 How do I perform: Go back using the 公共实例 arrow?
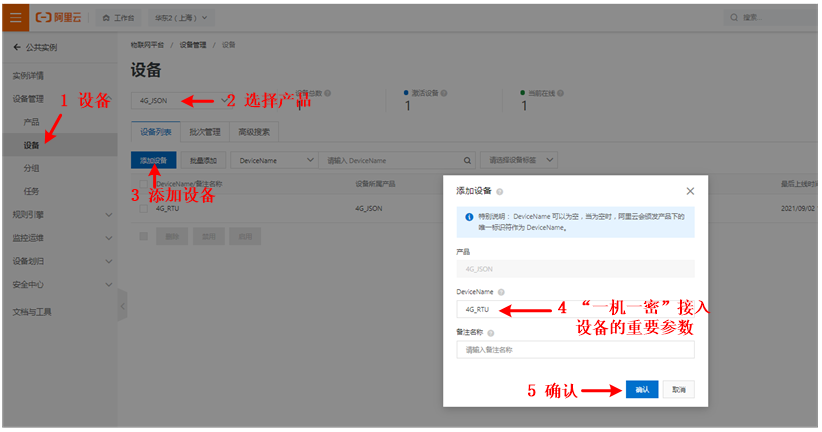tap(17, 47)
